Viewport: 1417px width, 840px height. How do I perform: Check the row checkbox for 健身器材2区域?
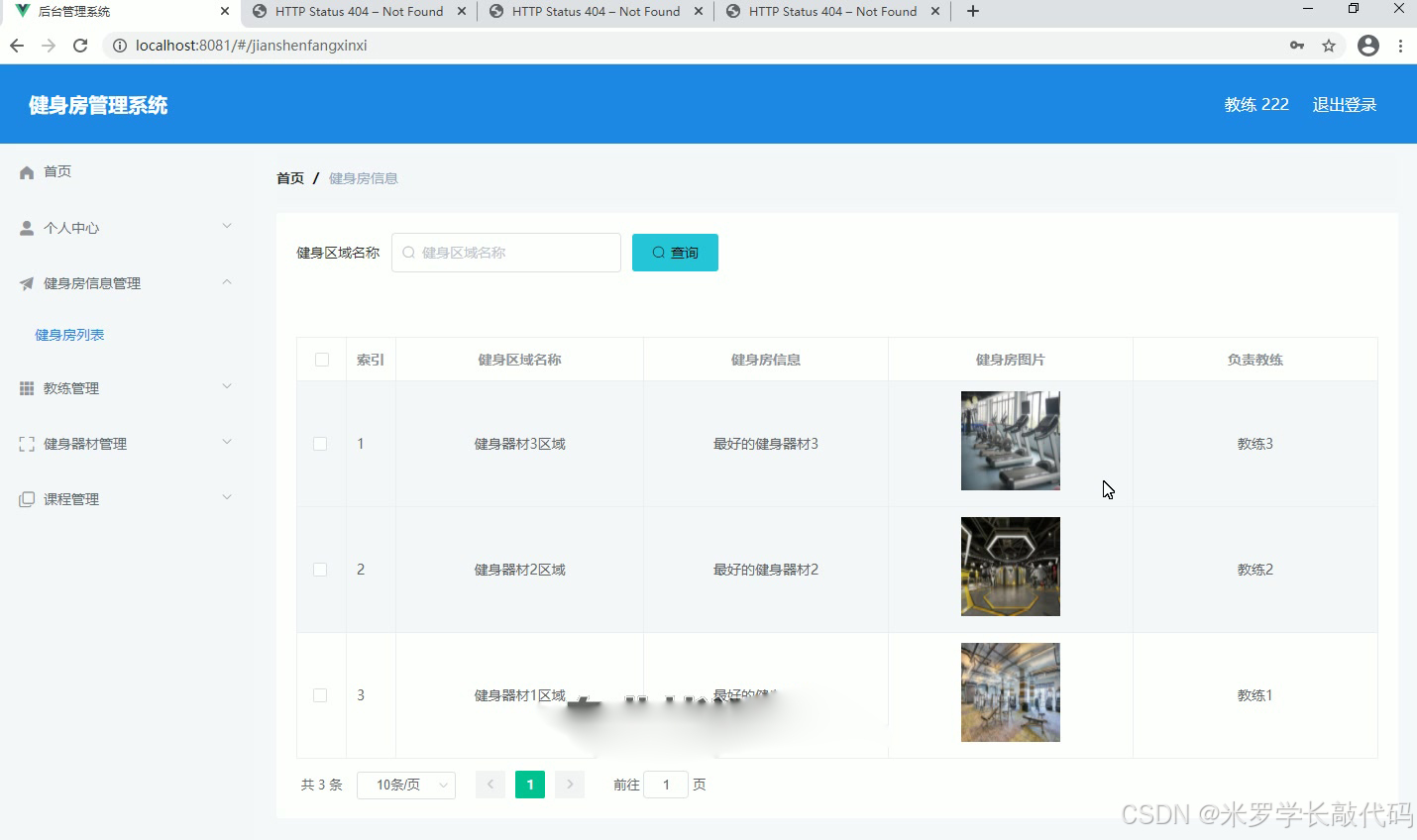[x=321, y=569]
